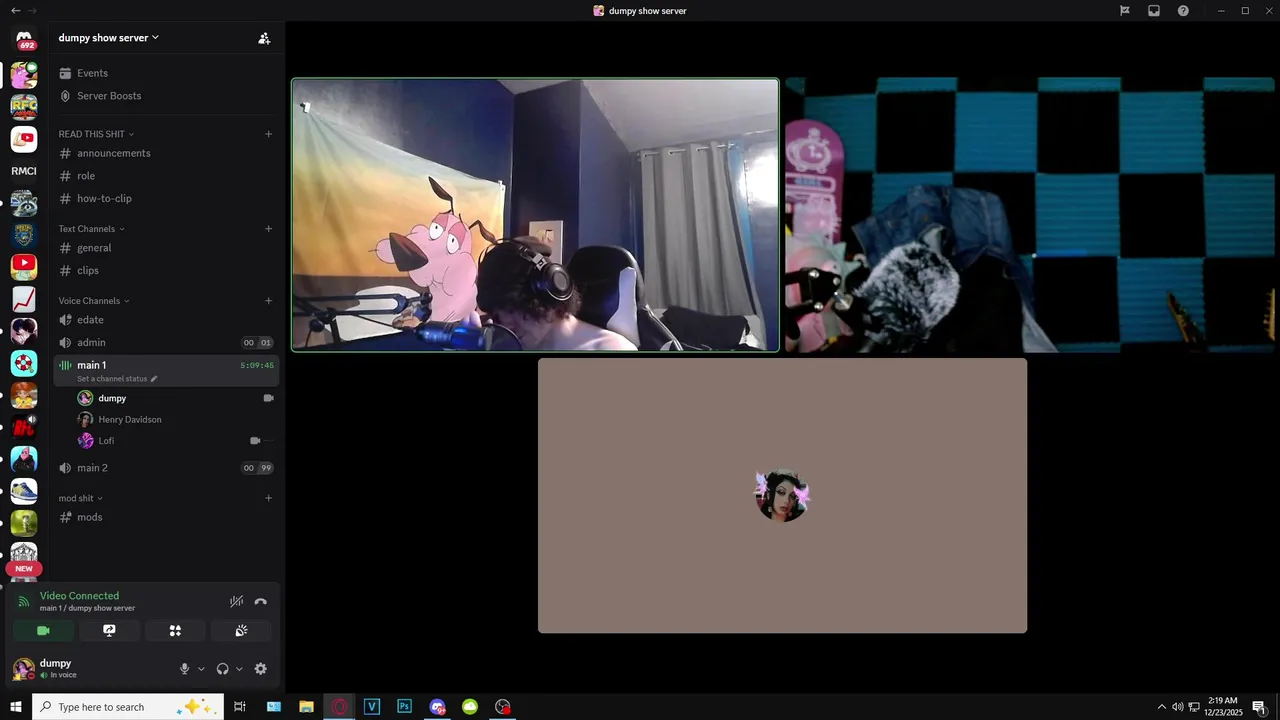The height and width of the screenshot is (720, 1280).
Task: Open the raccoon avatar server
Action: click(24, 203)
